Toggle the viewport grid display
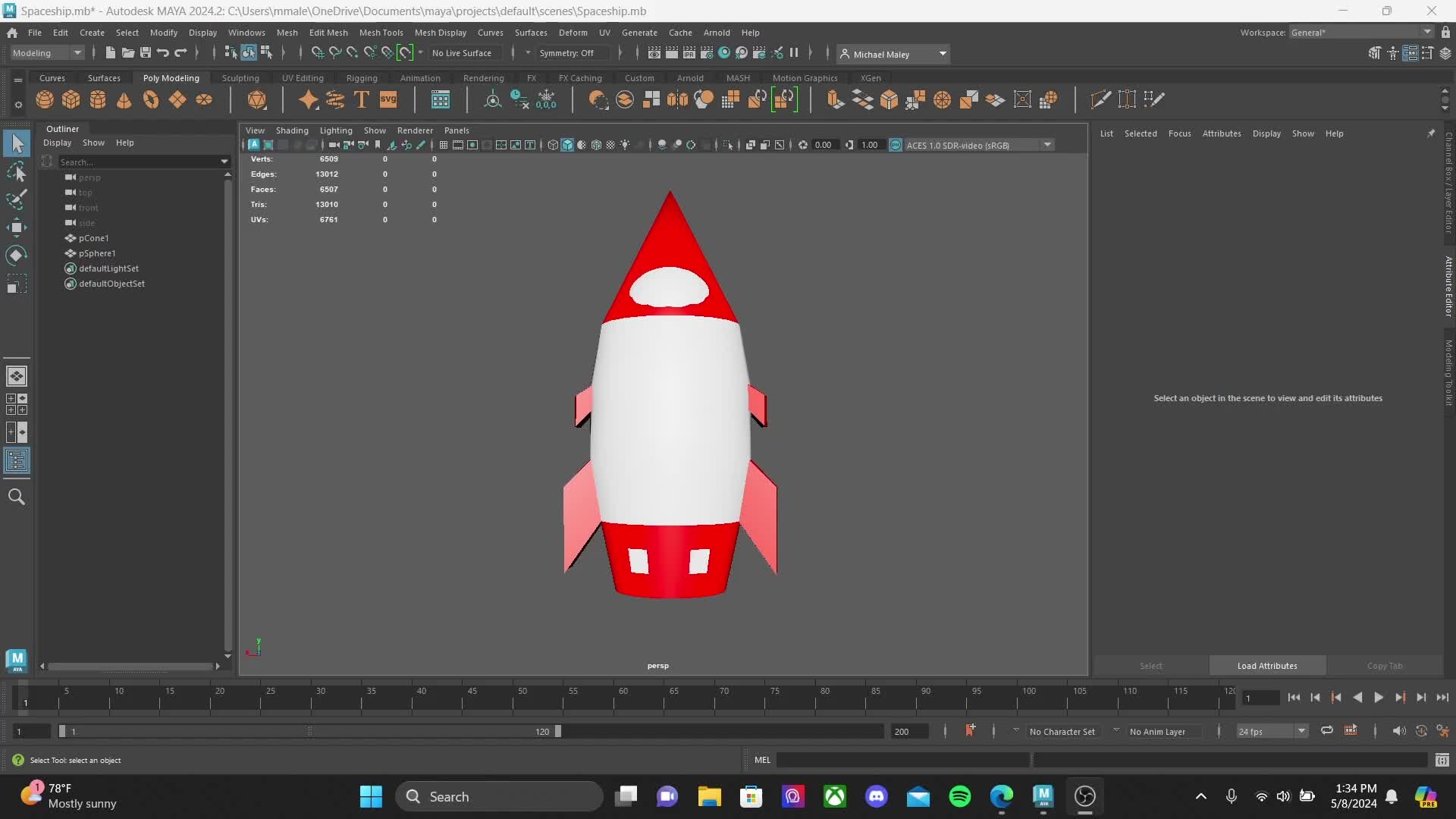Screen dimensions: 1456x819 click(444, 145)
